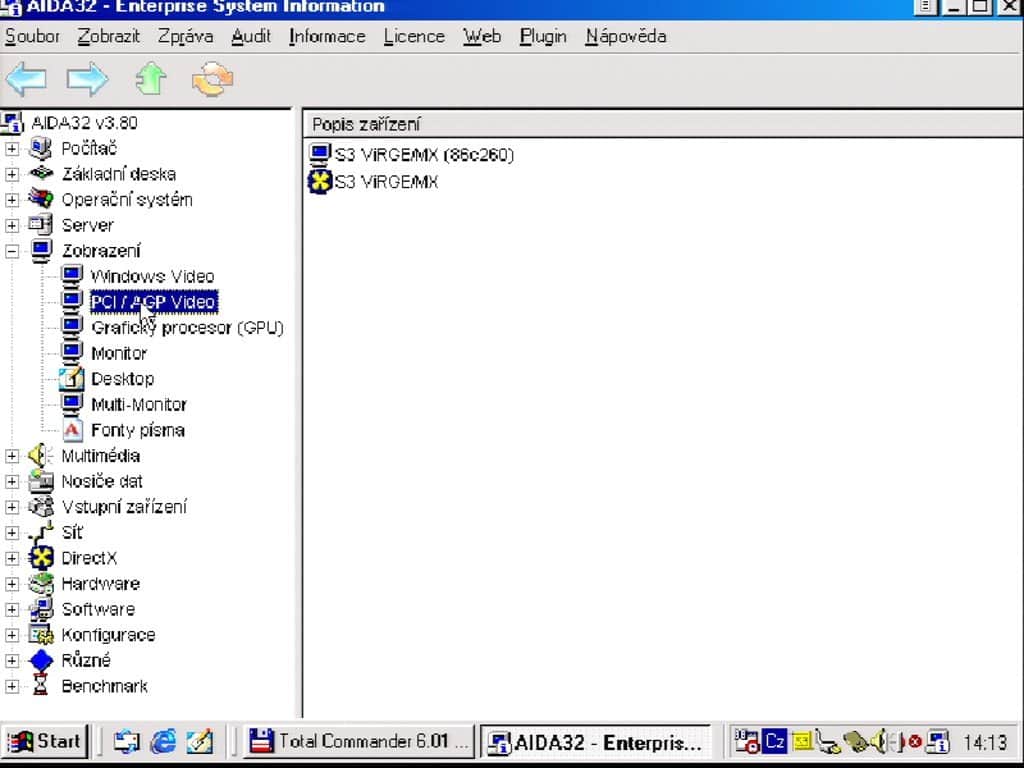Click the Show Desktop quick launch icon
Viewport: 1024px width, 768px height.
point(199,741)
